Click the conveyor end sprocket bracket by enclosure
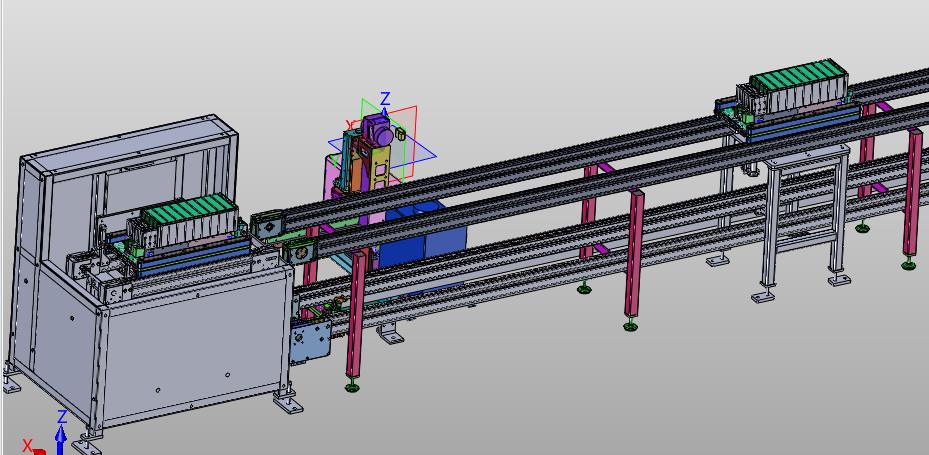The image size is (929, 455). [268, 228]
